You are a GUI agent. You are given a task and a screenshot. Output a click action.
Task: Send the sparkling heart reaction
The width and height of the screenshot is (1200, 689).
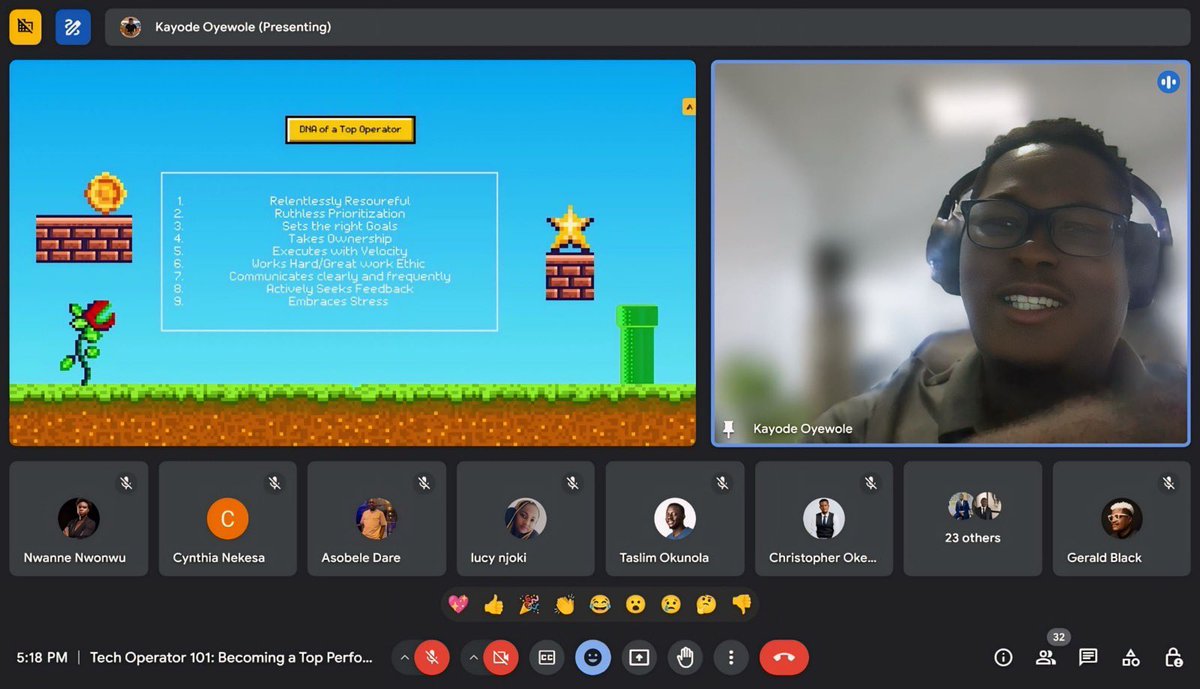458,604
